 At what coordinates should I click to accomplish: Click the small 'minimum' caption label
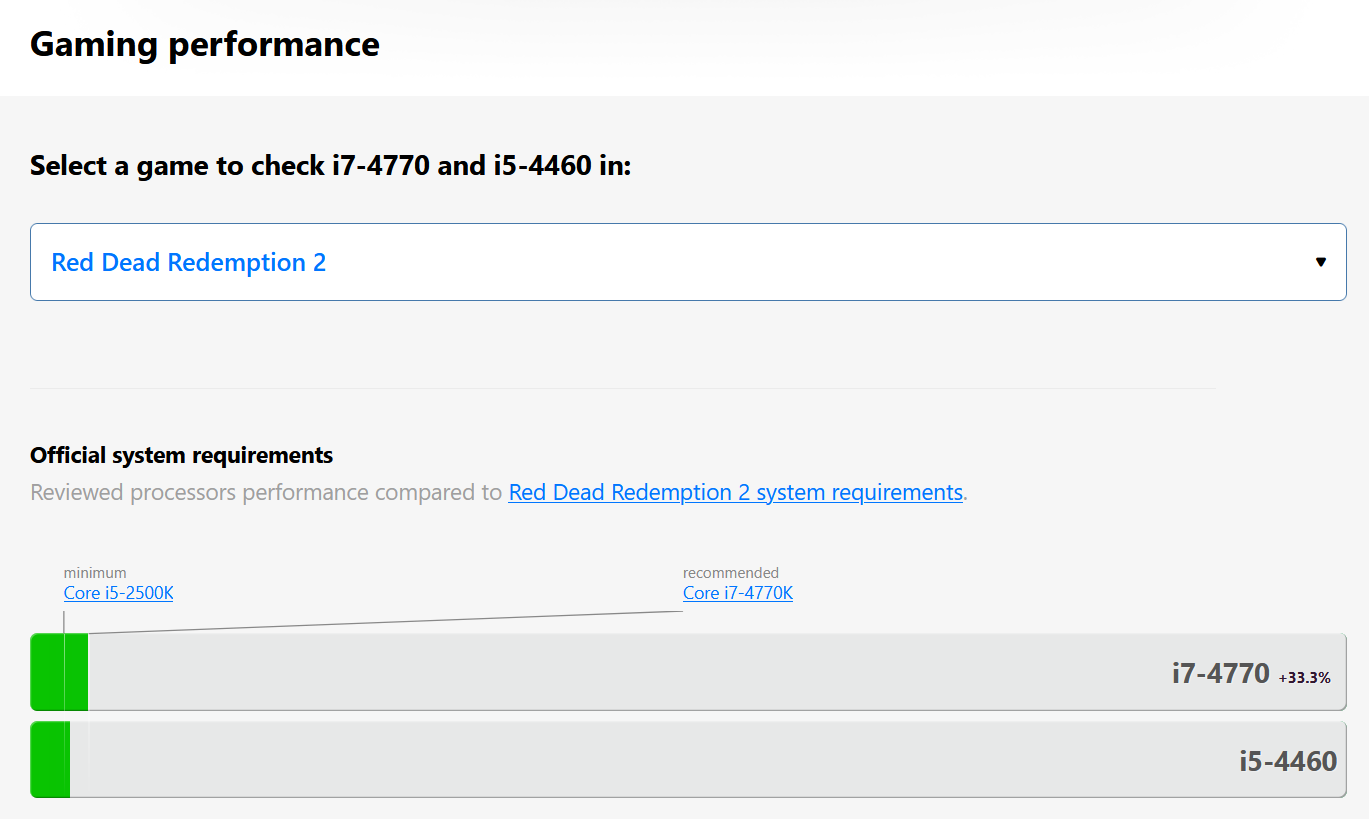point(95,573)
